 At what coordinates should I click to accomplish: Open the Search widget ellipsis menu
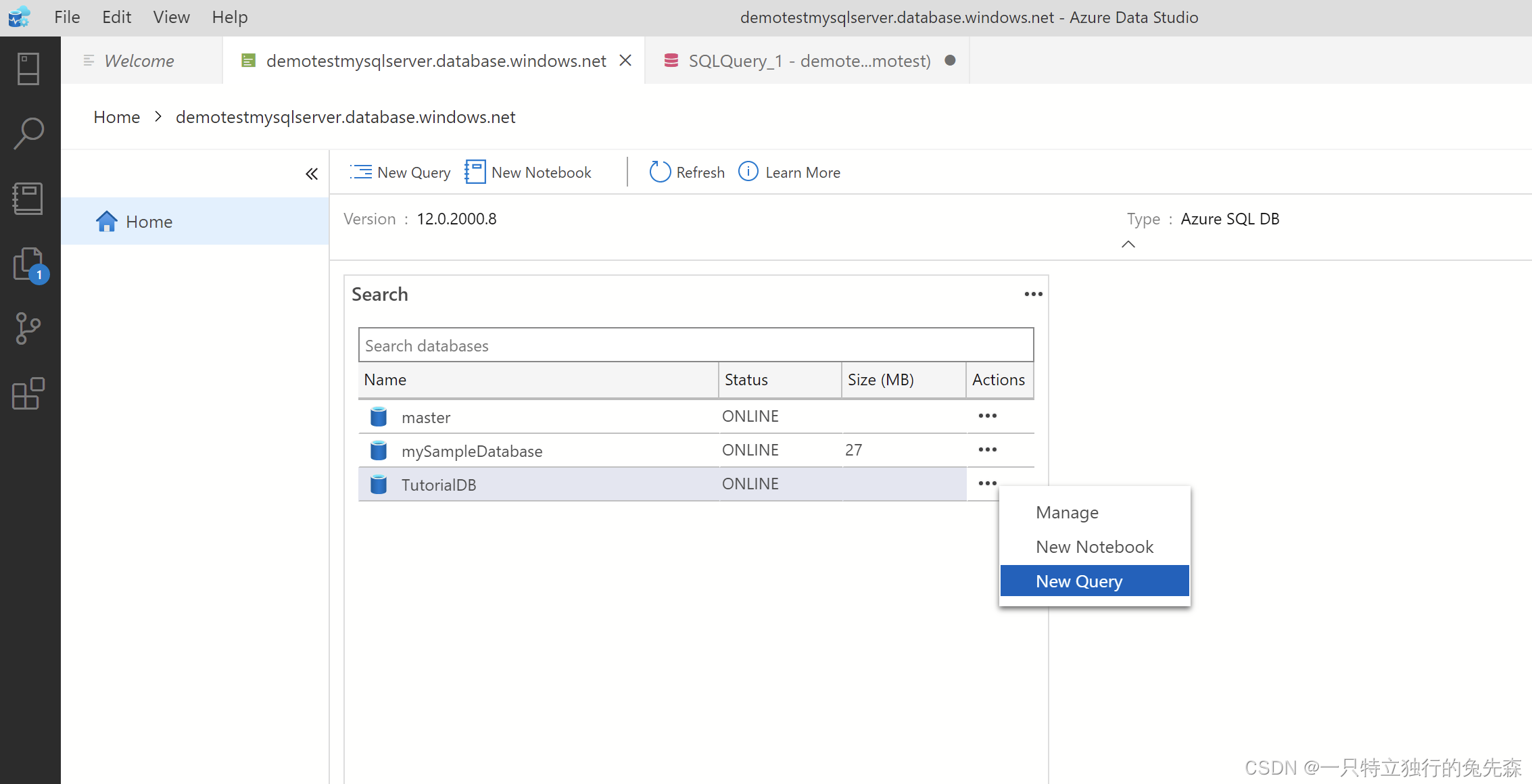pyautogui.click(x=1033, y=294)
